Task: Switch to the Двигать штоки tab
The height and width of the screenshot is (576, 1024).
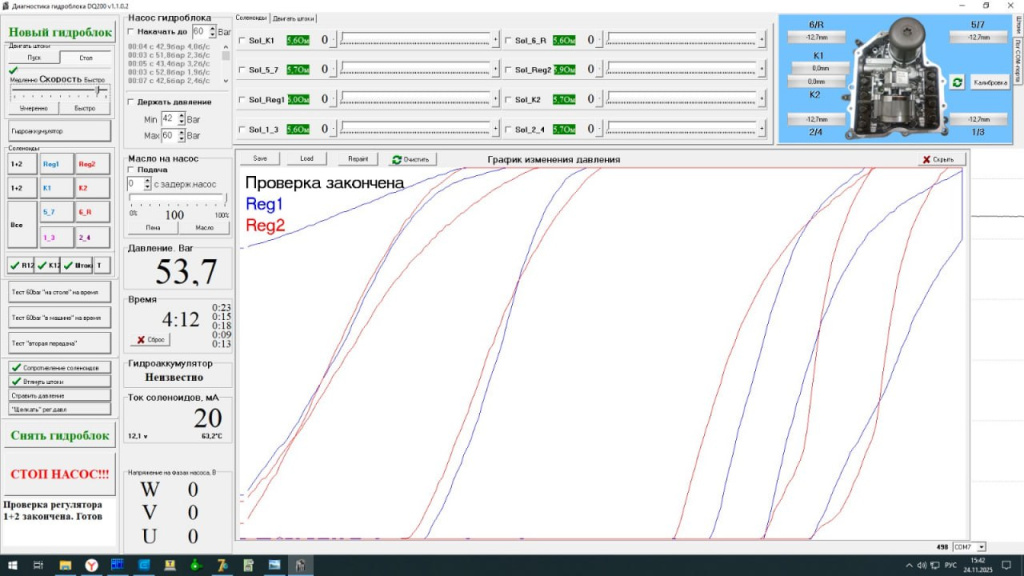Action: coord(293,18)
